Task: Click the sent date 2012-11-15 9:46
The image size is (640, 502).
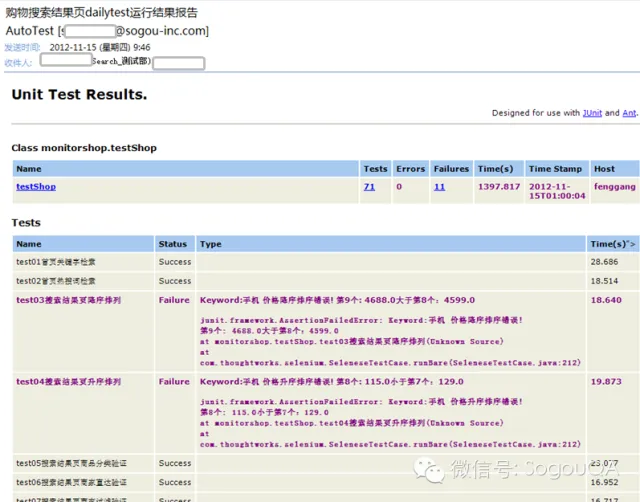Action: pos(100,47)
